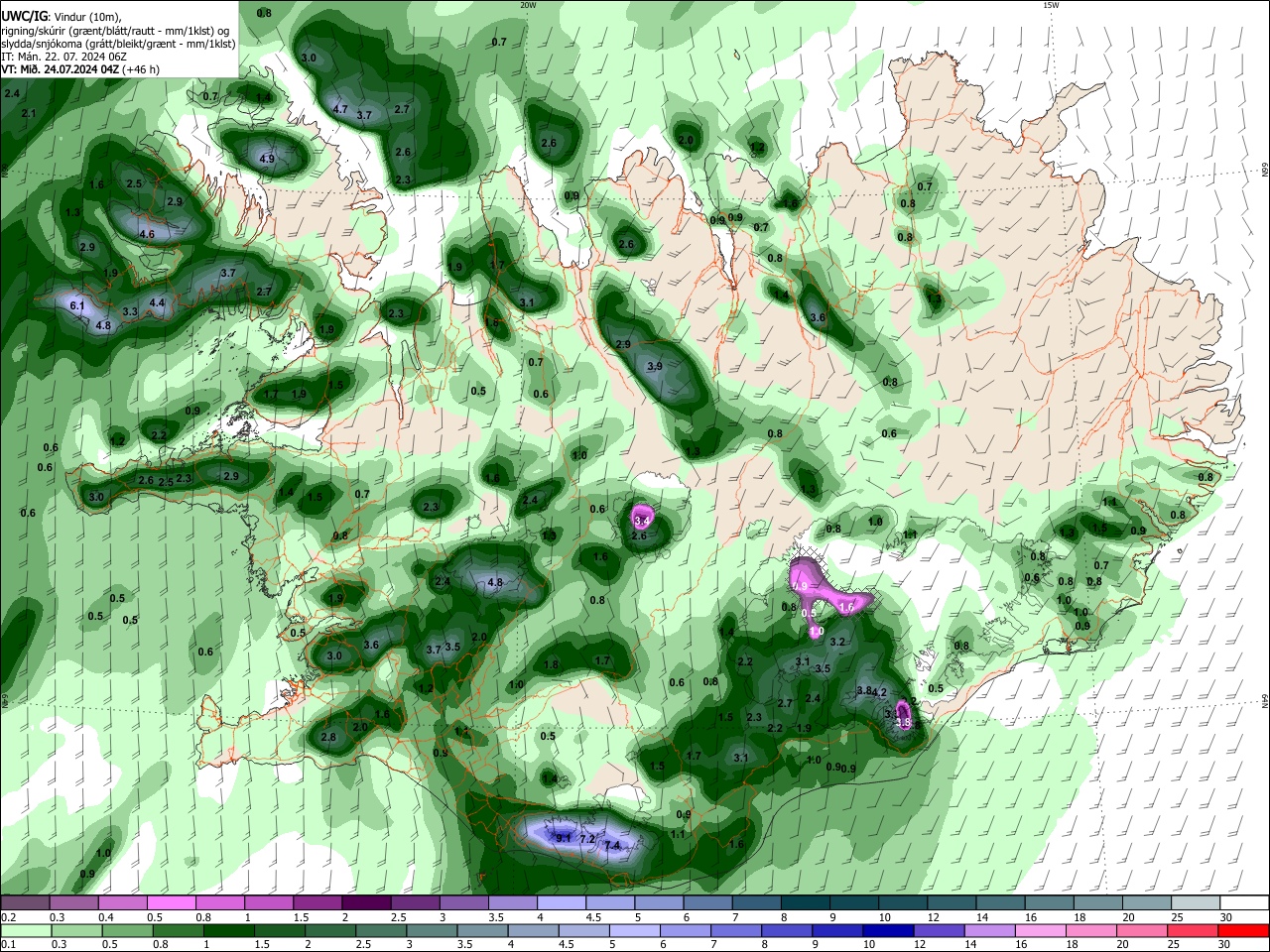The width and height of the screenshot is (1270, 952).
Task: Select the light periwinkle 4 swatch on the snow scale
Action: tap(561, 903)
